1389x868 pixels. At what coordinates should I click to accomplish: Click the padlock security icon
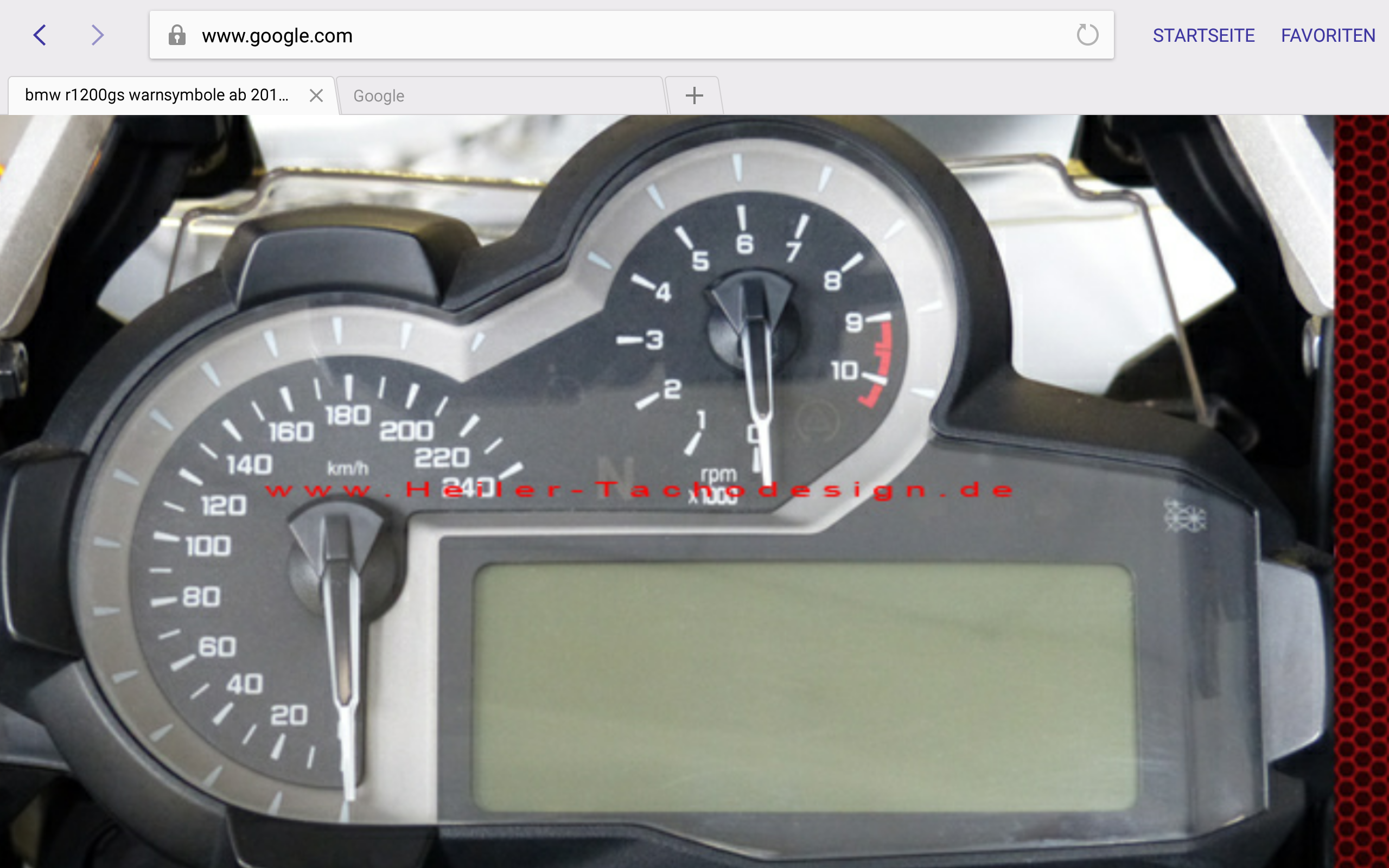pyautogui.click(x=177, y=36)
